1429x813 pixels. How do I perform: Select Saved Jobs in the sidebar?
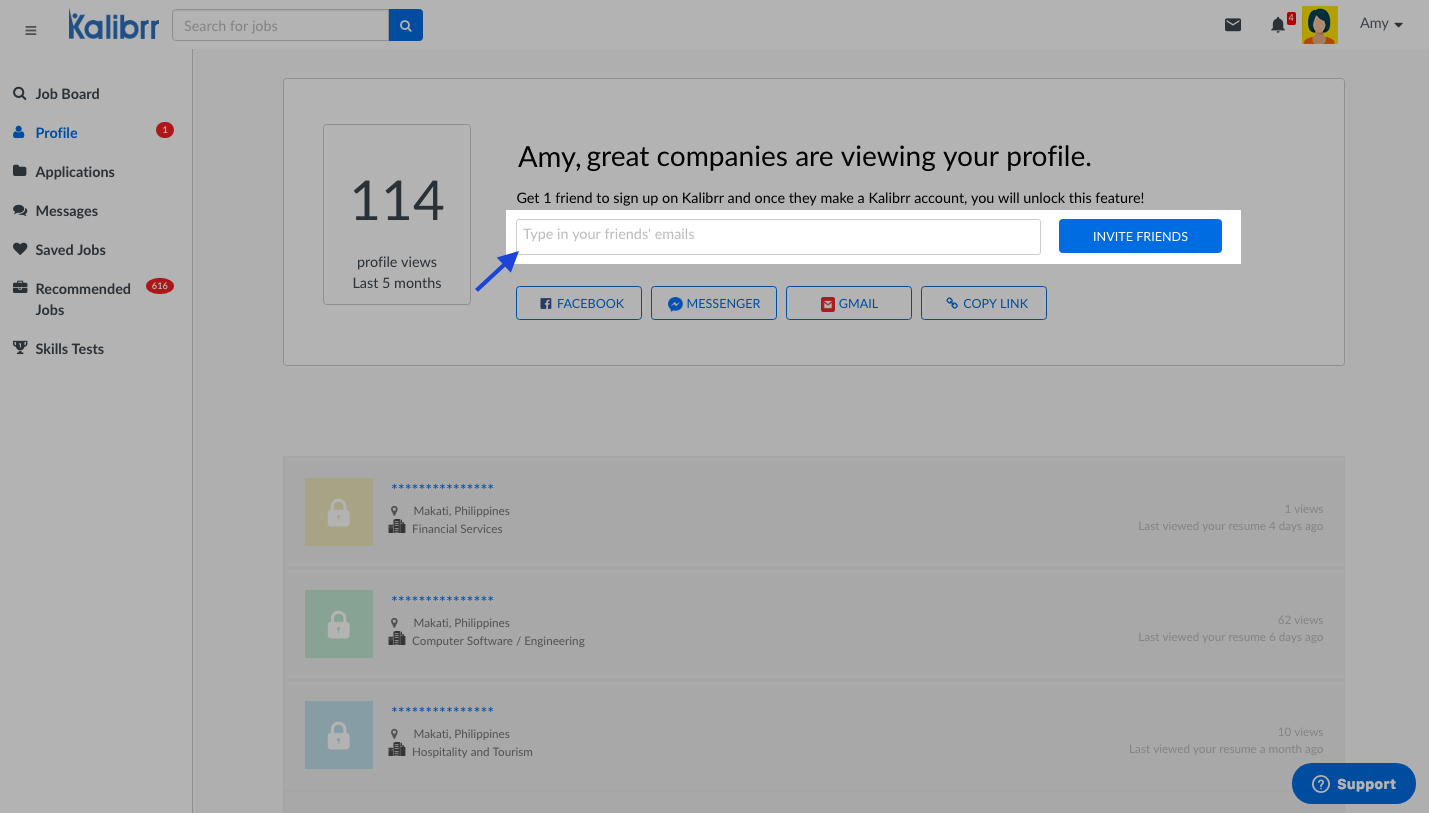click(70, 250)
